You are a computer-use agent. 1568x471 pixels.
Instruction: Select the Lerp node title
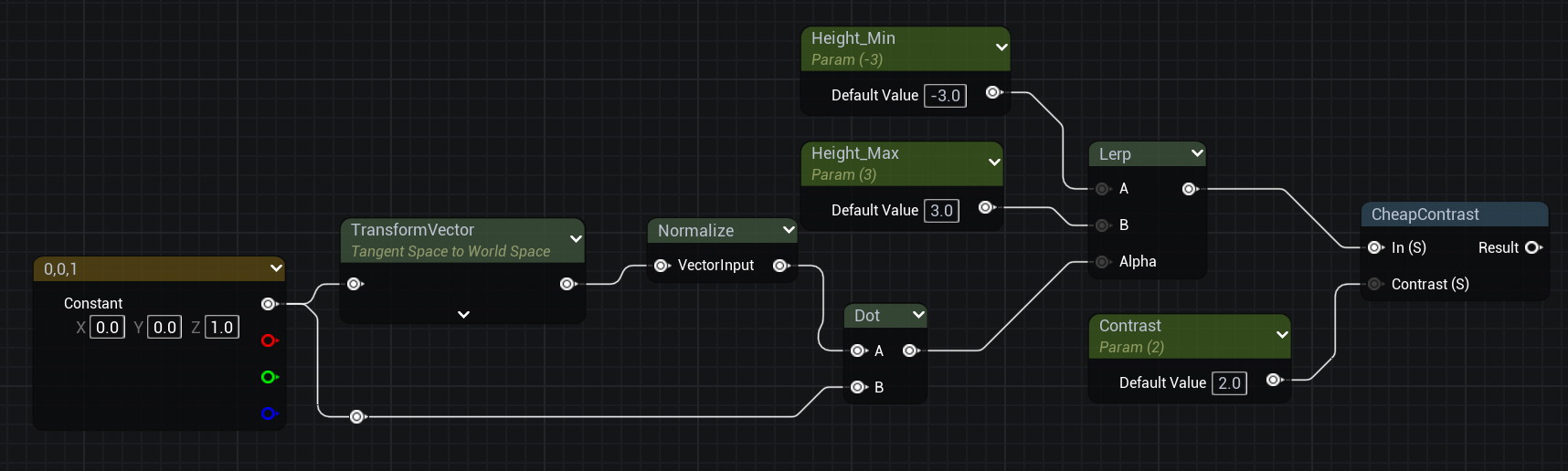1115,154
